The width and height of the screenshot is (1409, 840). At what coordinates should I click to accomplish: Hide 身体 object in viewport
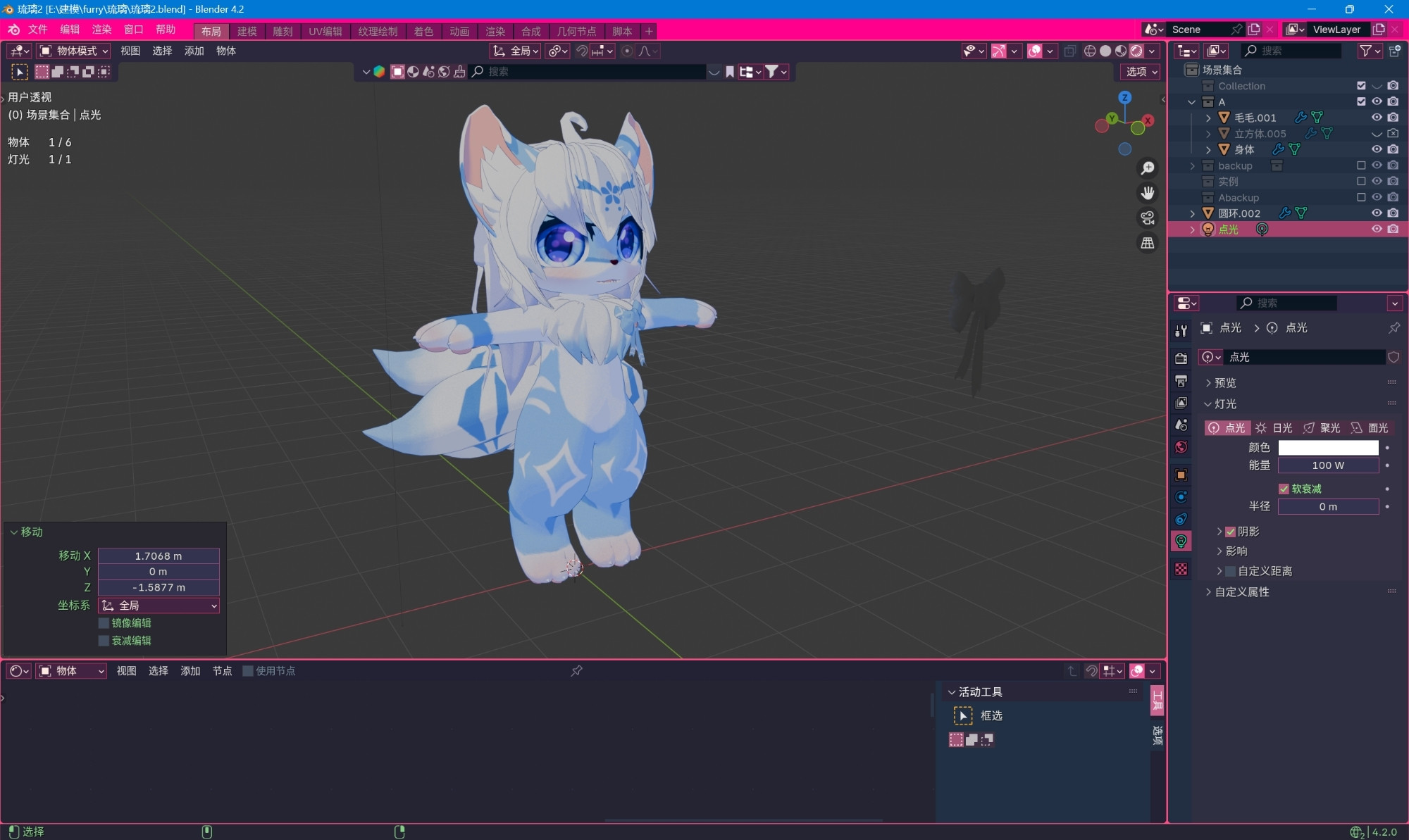point(1377,149)
